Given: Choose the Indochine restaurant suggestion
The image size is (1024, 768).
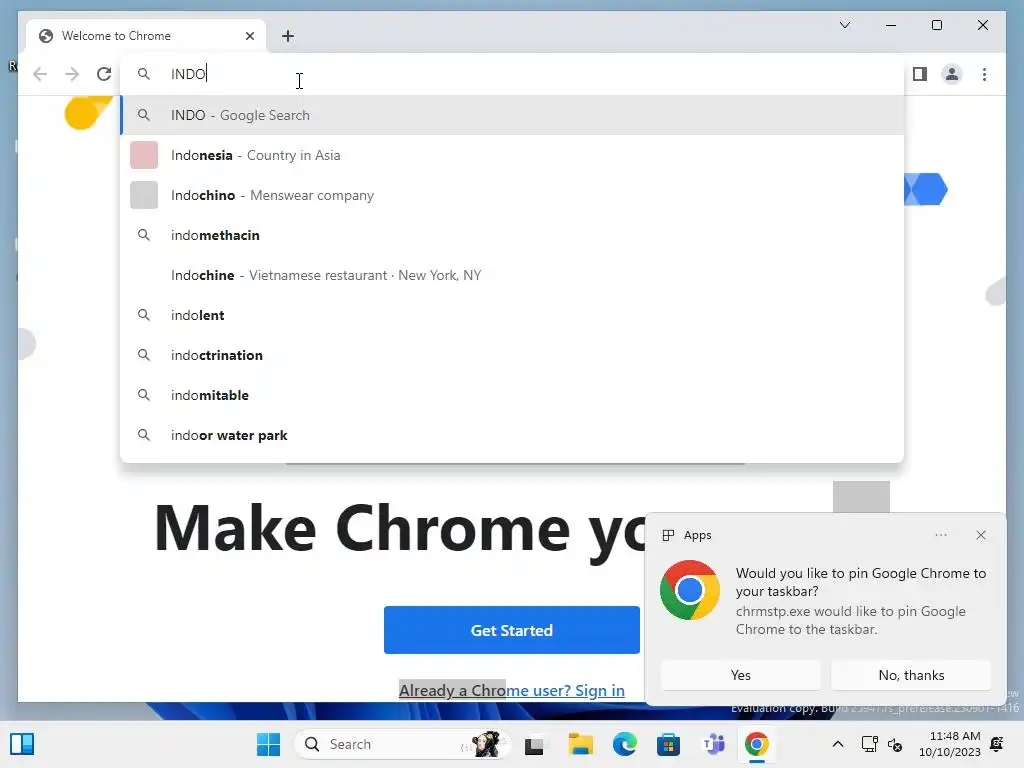Looking at the screenshot, I should [512, 275].
